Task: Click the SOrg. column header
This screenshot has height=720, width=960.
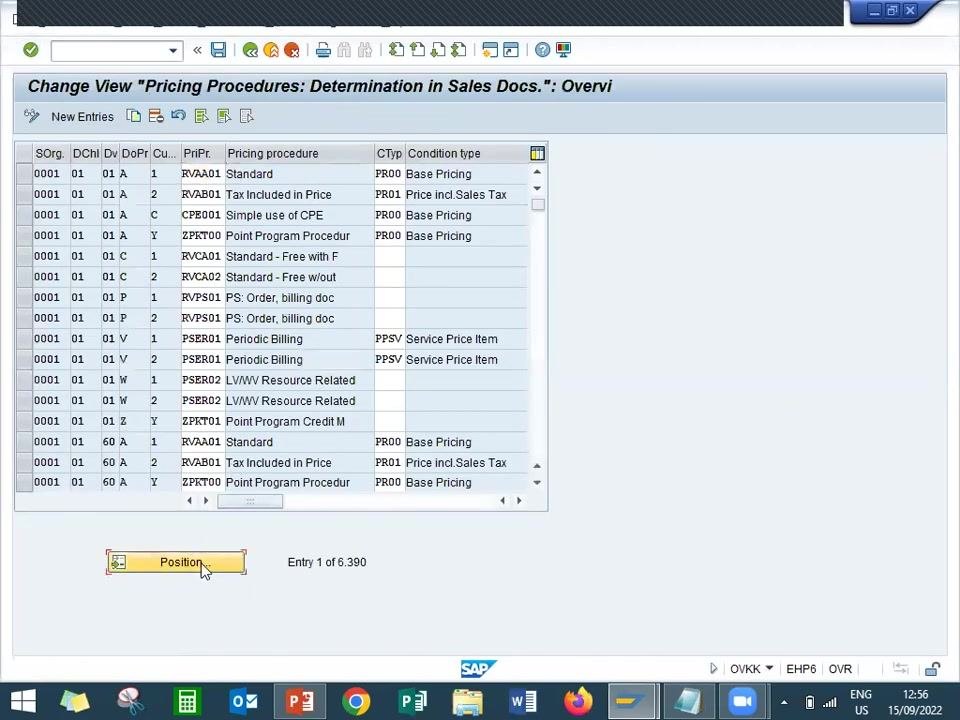Action: 51,153
